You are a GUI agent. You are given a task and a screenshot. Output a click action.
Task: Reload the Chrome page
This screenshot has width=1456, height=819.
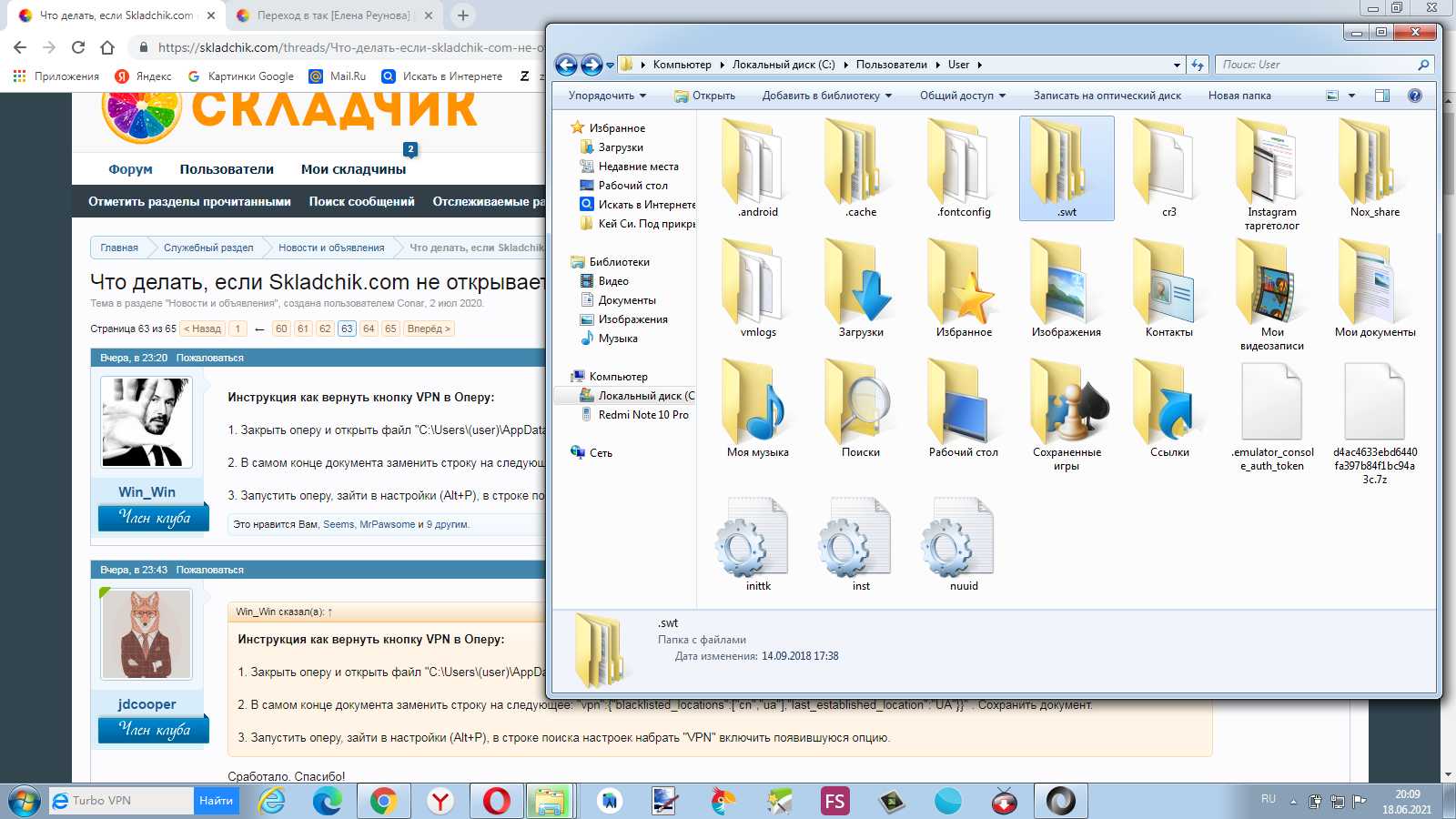click(78, 47)
